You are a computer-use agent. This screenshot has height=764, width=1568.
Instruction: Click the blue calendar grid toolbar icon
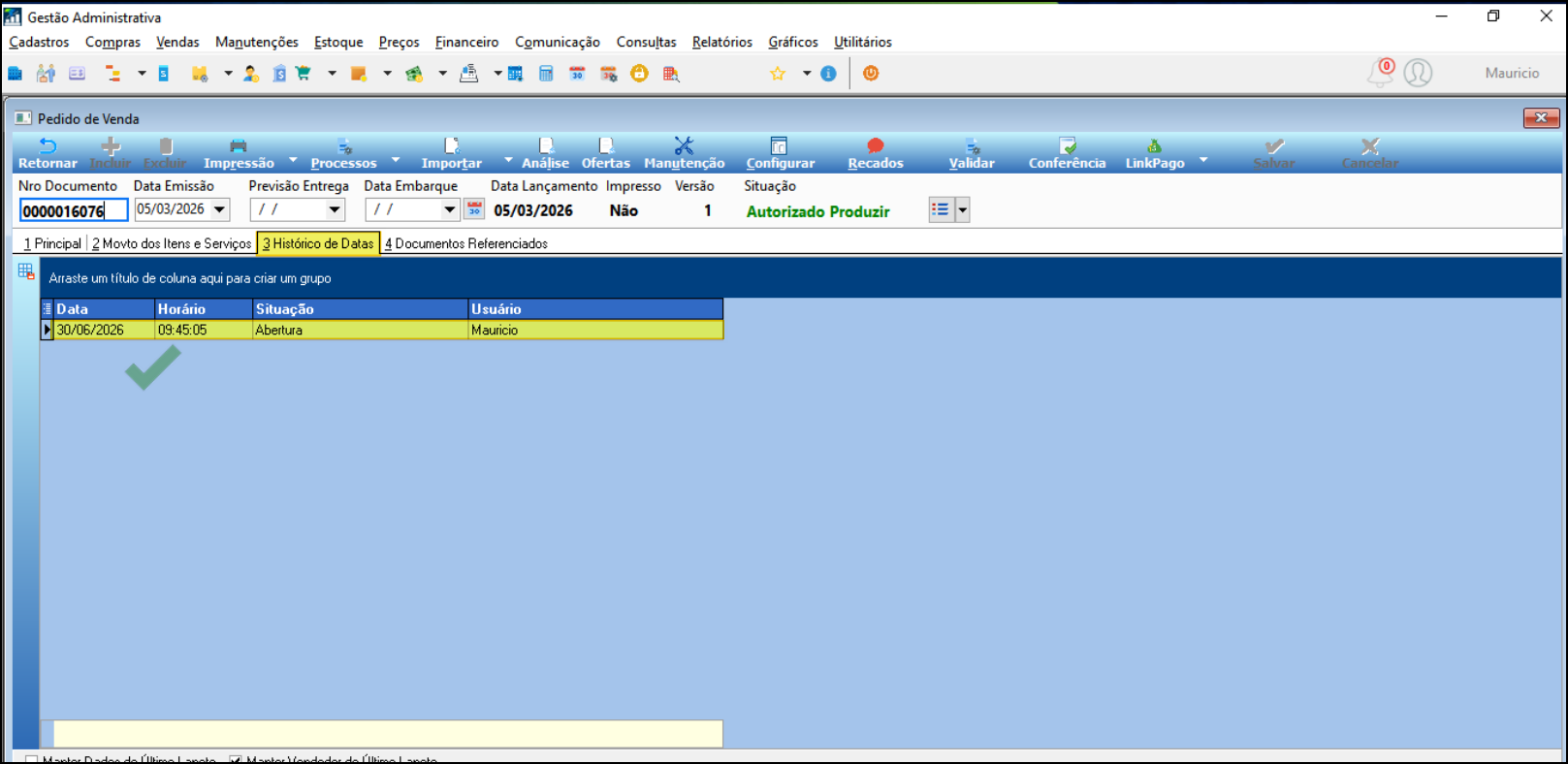click(x=515, y=74)
